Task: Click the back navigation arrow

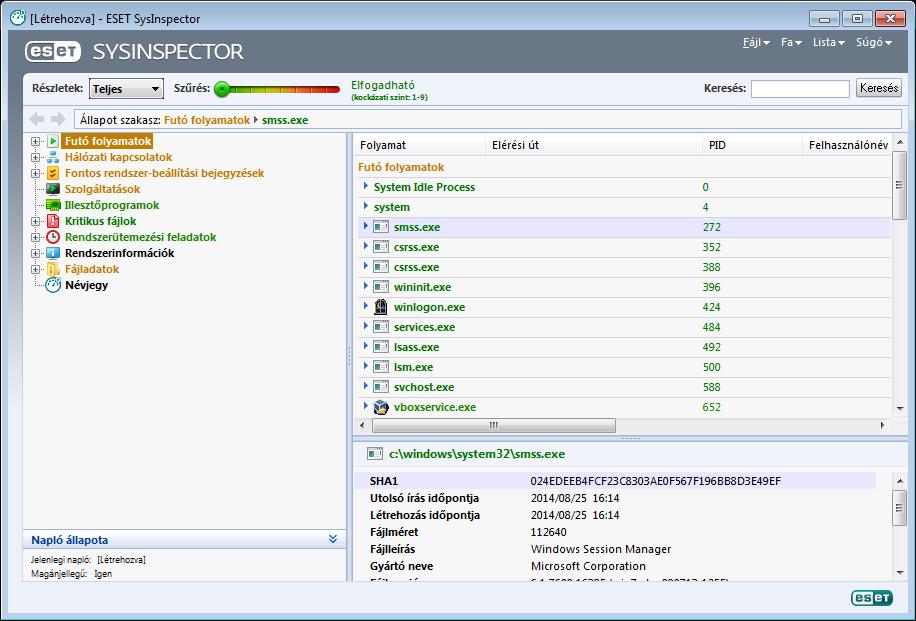Action: click(x=37, y=119)
